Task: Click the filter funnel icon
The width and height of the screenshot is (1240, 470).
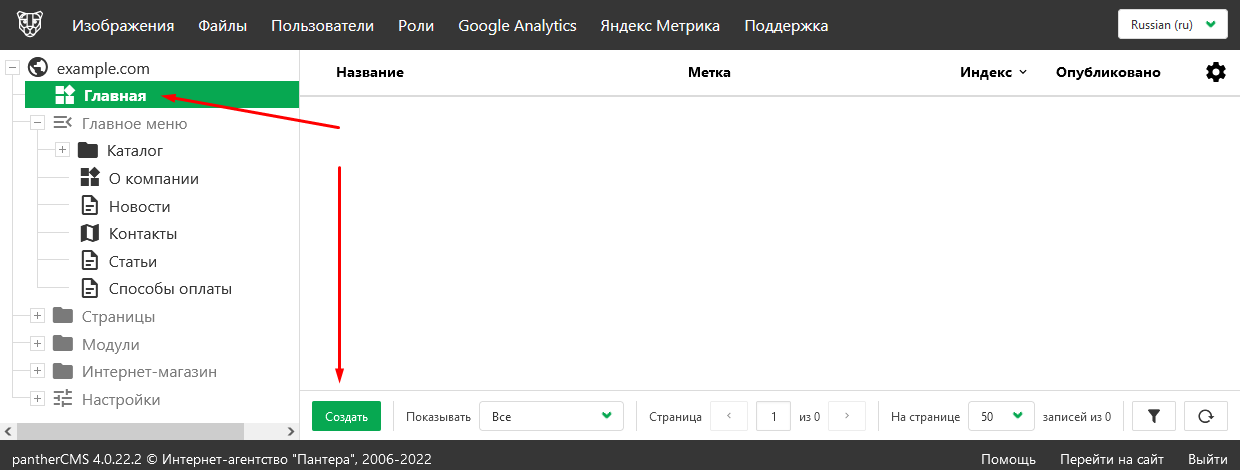Action: coord(1154,416)
